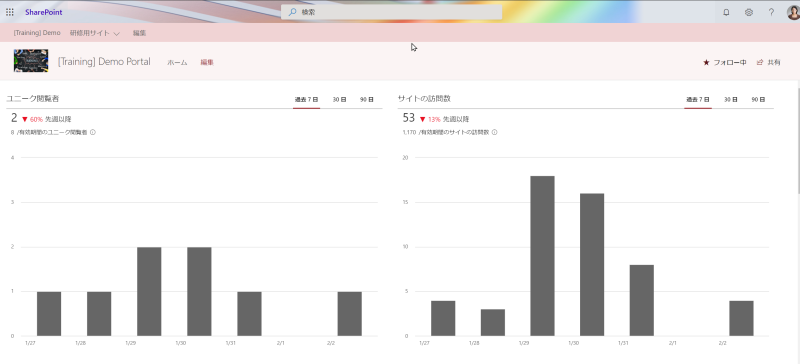Select 90日 tab for サイトの訪問数
Image resolution: width=800 pixels, height=364 pixels.
click(x=758, y=100)
